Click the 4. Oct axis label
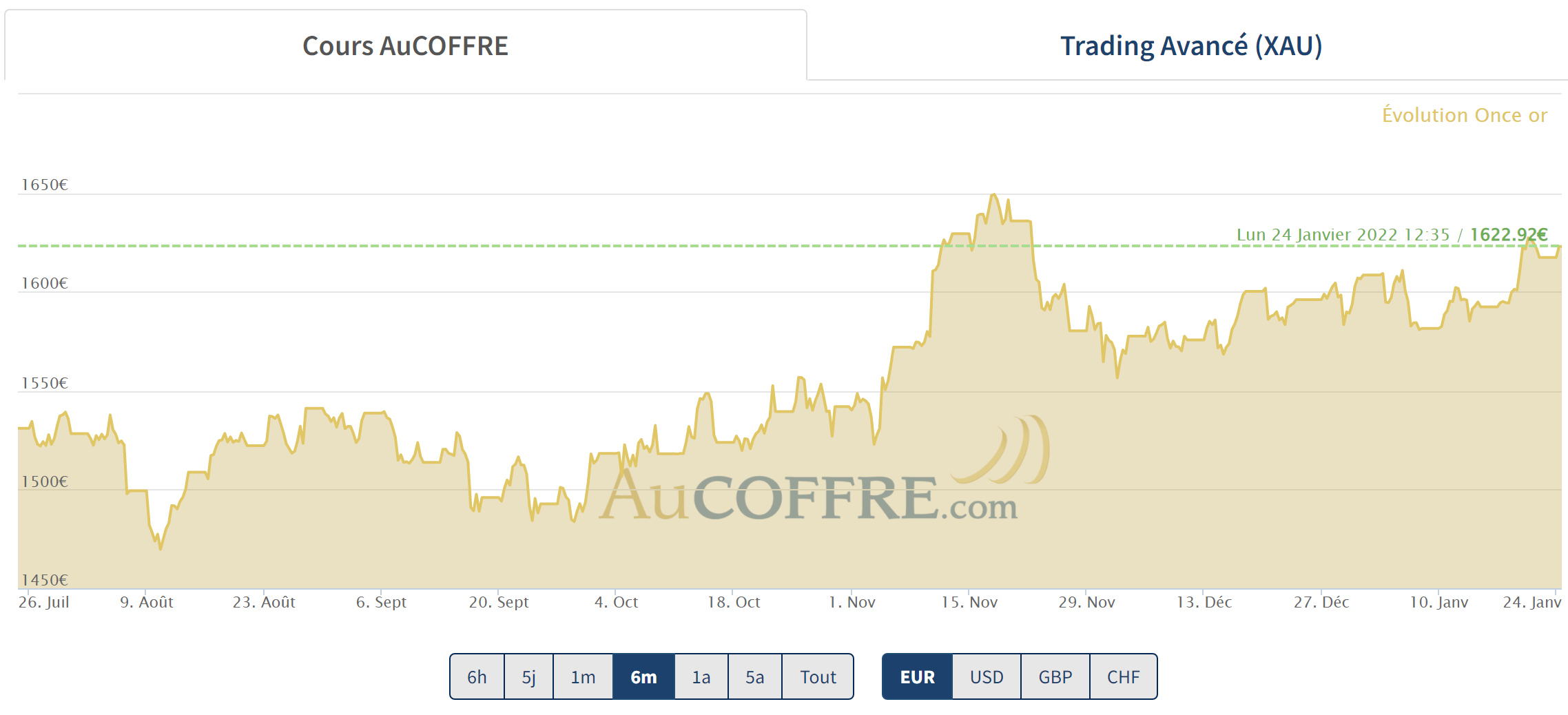 tap(616, 602)
